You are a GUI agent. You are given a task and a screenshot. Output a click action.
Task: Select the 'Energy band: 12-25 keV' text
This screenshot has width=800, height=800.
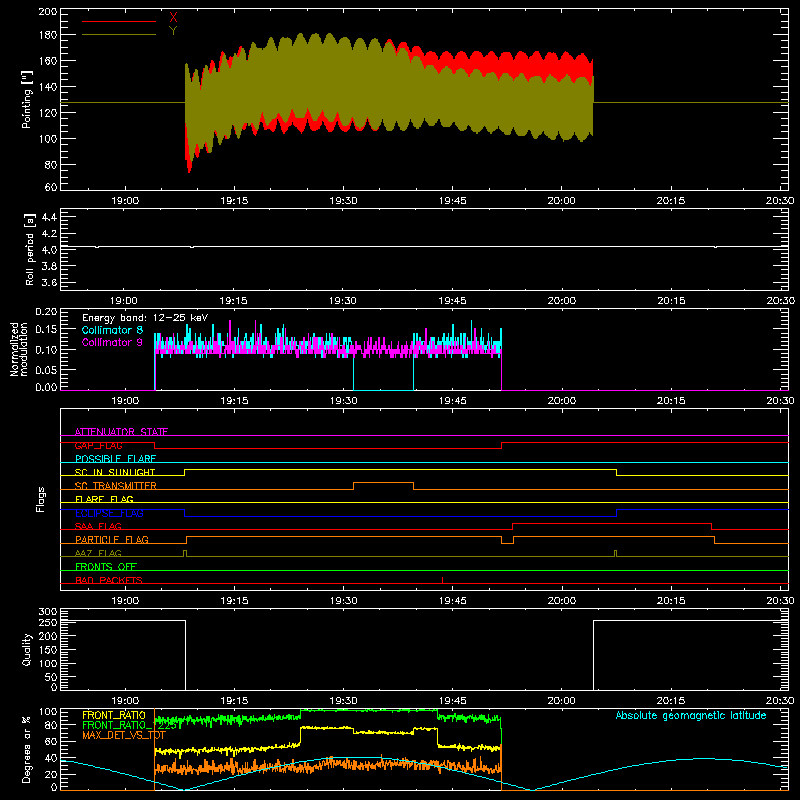coord(145,318)
